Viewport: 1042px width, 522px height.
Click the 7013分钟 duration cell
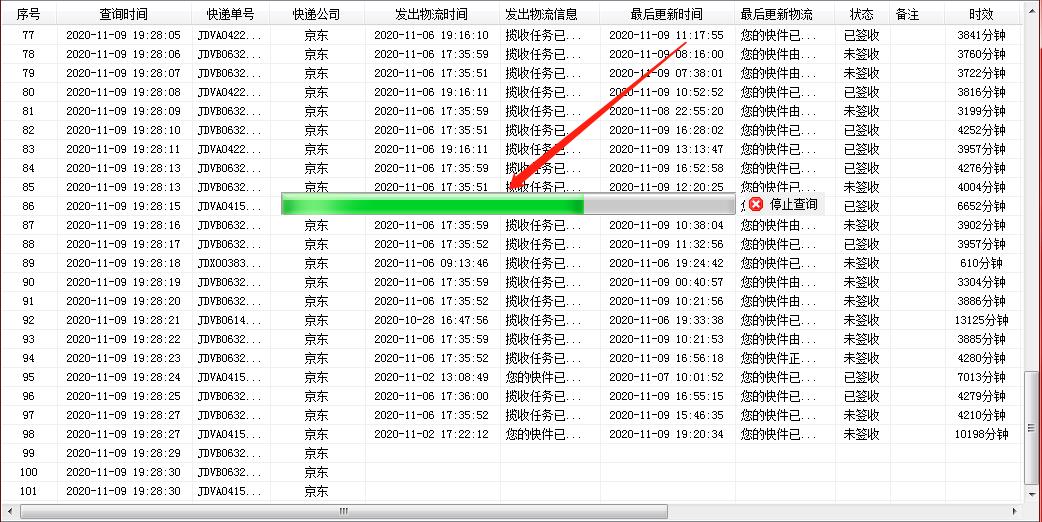(982, 378)
